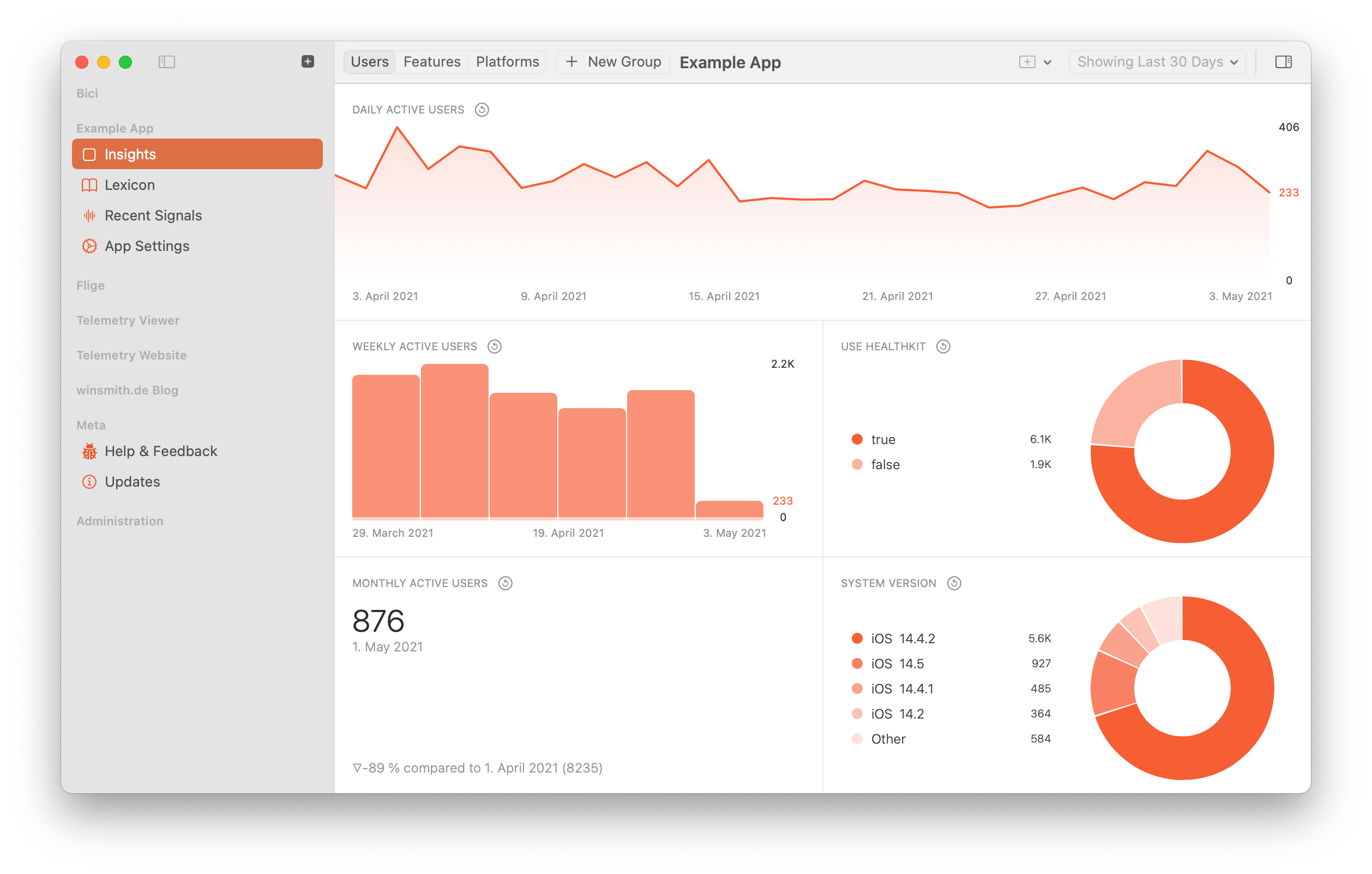This screenshot has height=874, width=1372.
Task: Refresh the System Version insight
Action: coord(954,584)
